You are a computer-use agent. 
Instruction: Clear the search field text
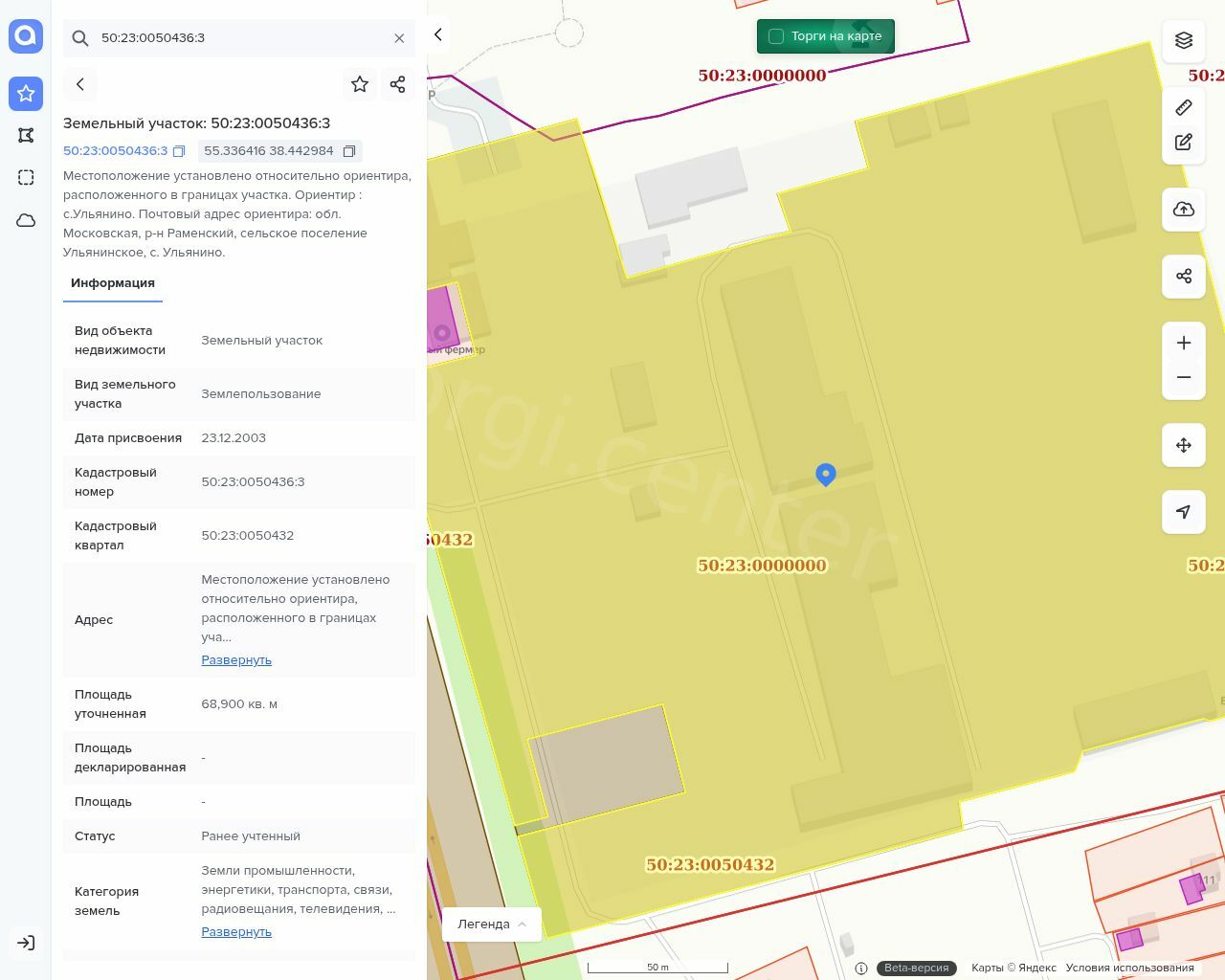tap(399, 38)
